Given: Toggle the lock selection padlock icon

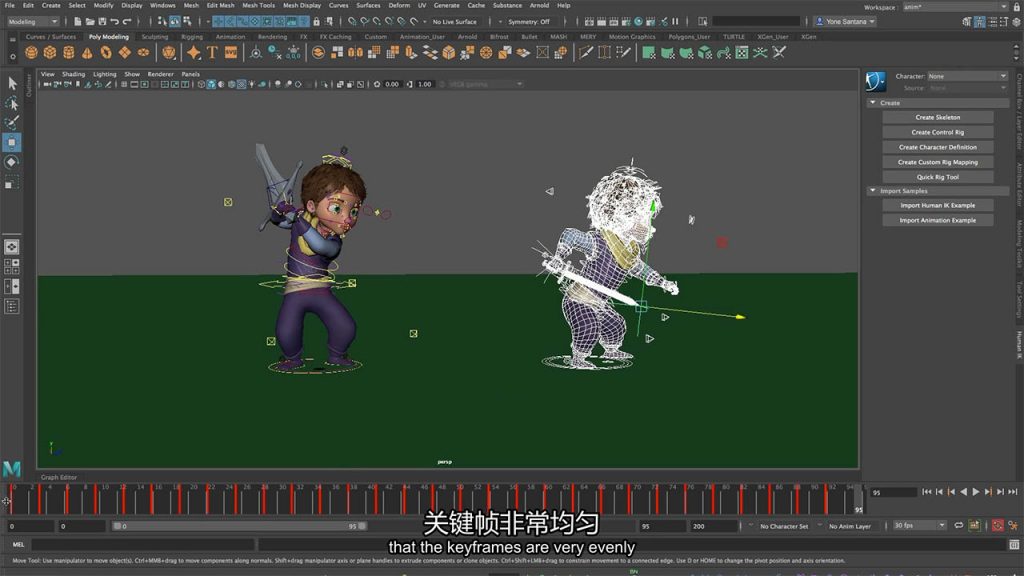Looking at the screenshot, I should [x=317, y=22].
